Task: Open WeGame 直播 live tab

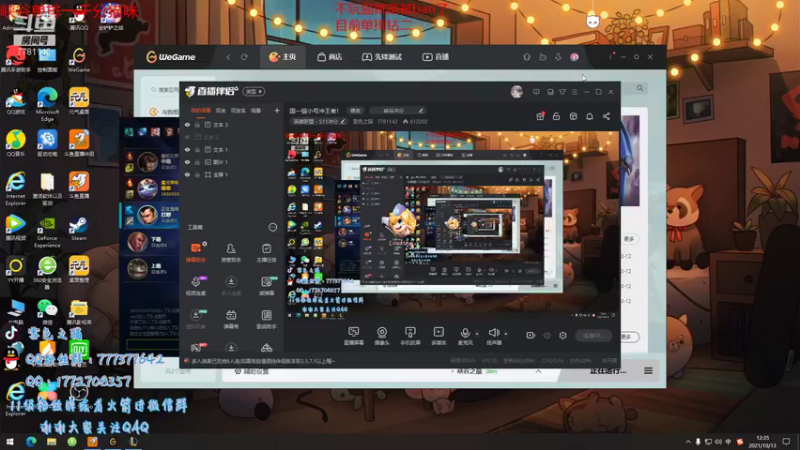Action: tap(436, 57)
